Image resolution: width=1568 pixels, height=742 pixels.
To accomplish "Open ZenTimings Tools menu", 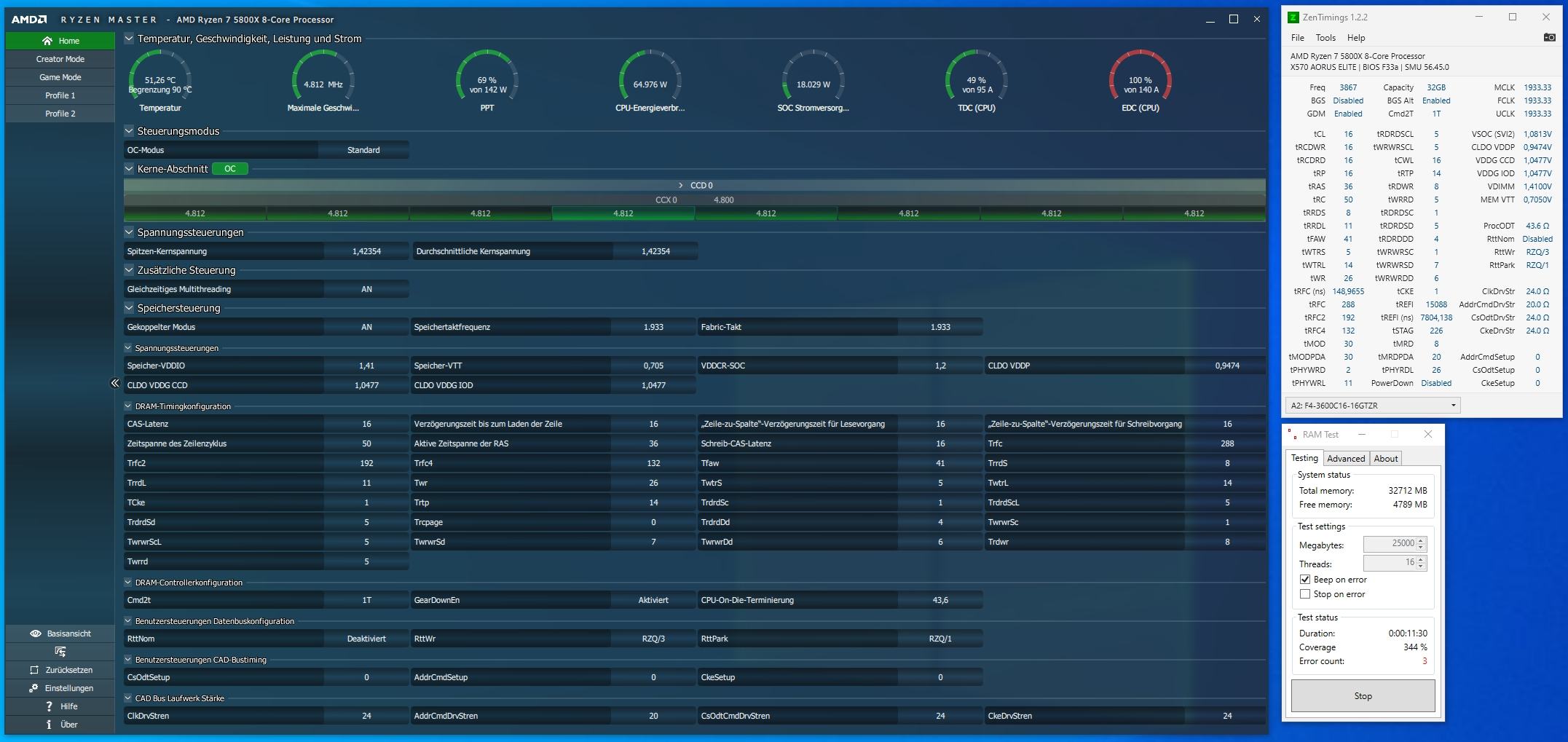I will (x=1325, y=38).
